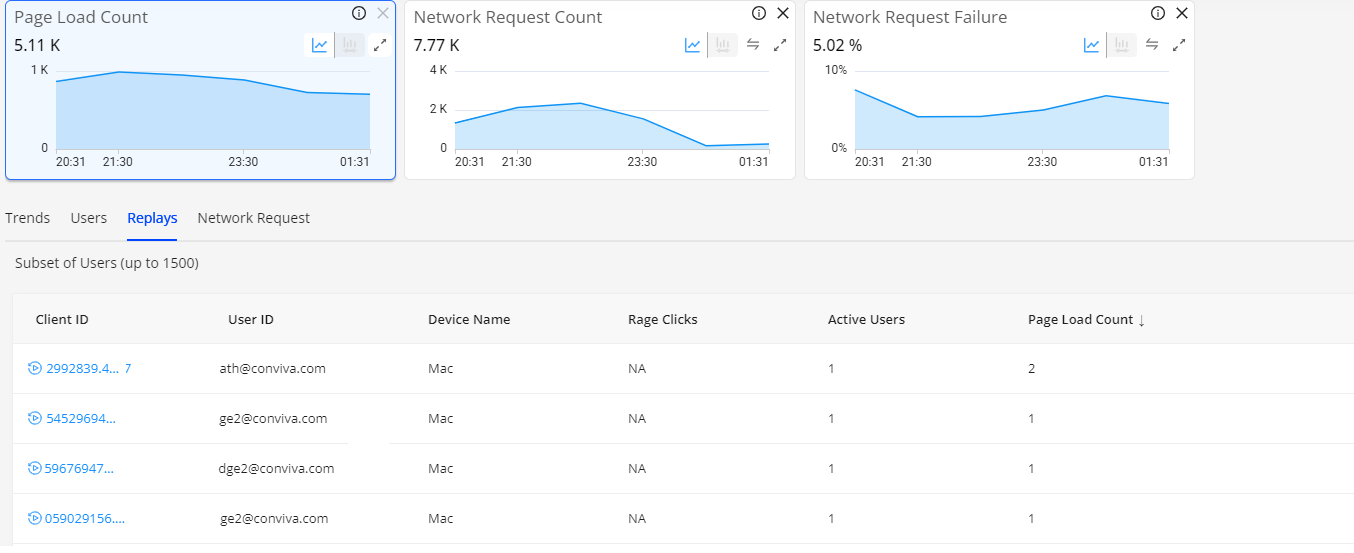This screenshot has height=553, width=1354.
Task: Play the replay icon for client 2992839.4
Action: click(x=35, y=369)
